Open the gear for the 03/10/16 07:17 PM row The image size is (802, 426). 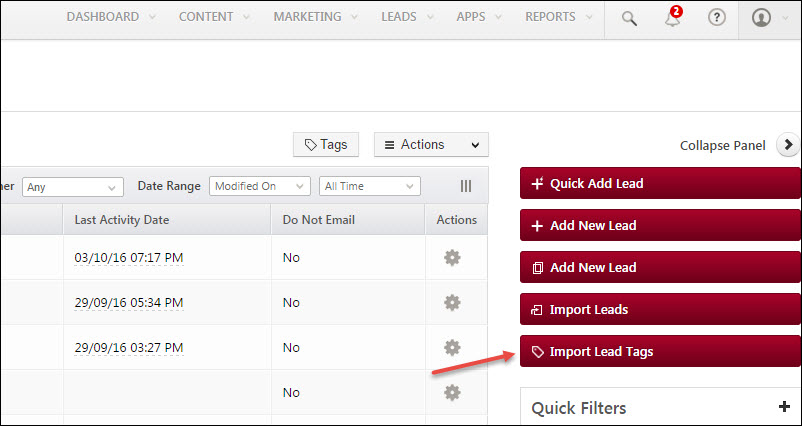452,258
